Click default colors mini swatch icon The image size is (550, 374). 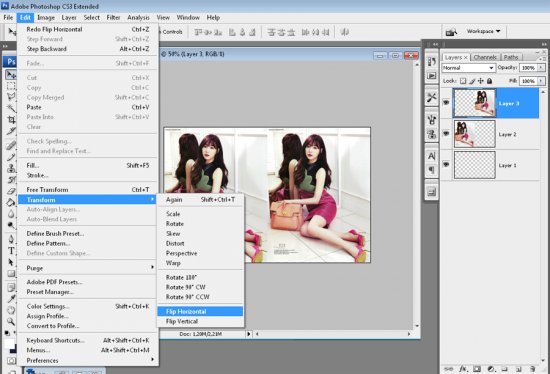pos(7,333)
